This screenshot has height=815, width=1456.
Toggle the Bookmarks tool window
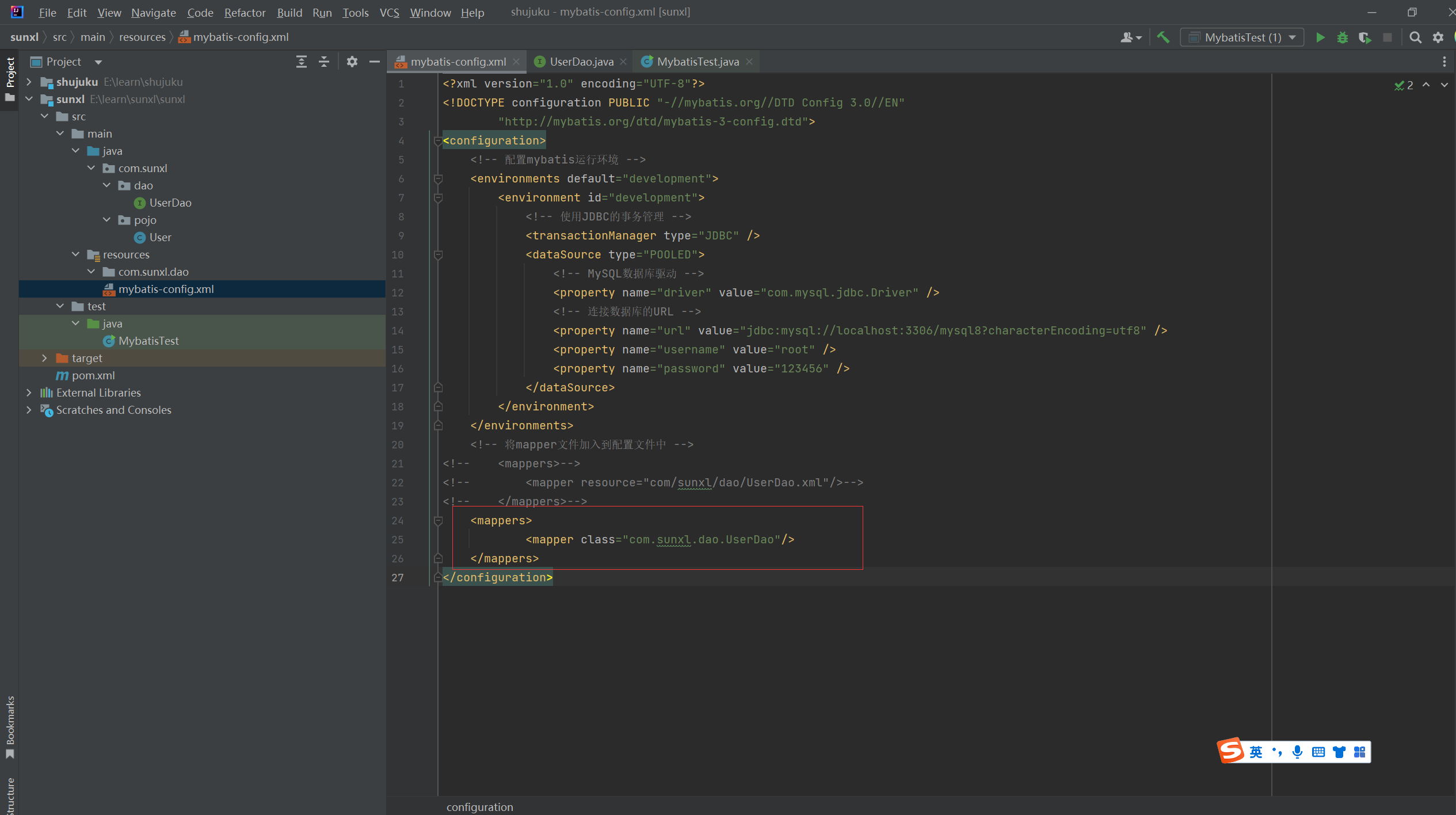click(x=10, y=726)
